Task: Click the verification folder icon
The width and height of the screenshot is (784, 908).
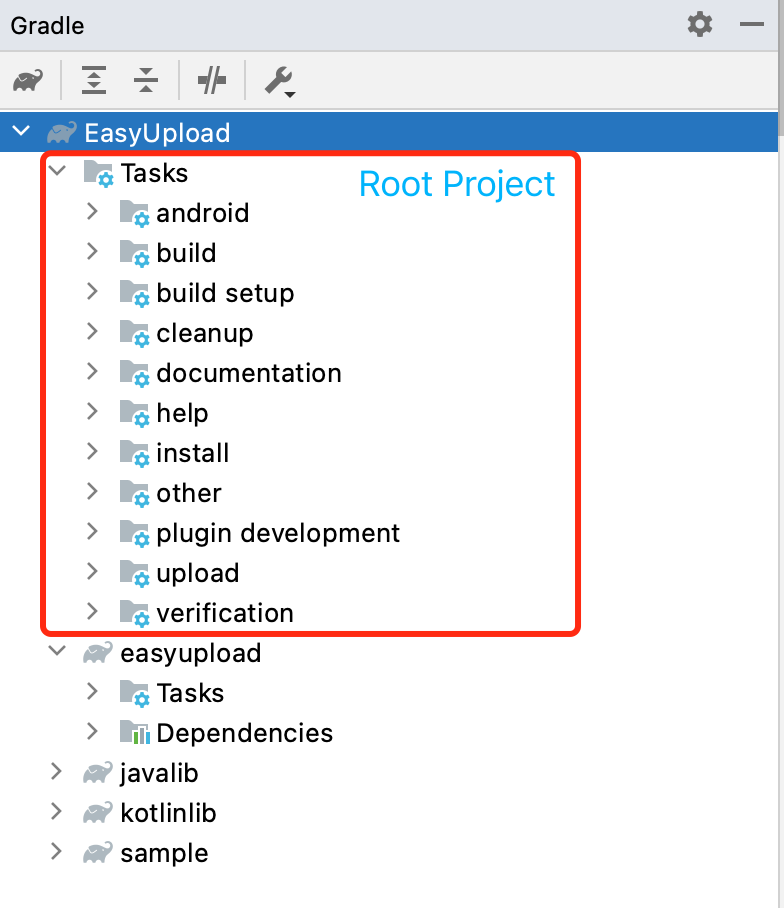Action: point(134,613)
